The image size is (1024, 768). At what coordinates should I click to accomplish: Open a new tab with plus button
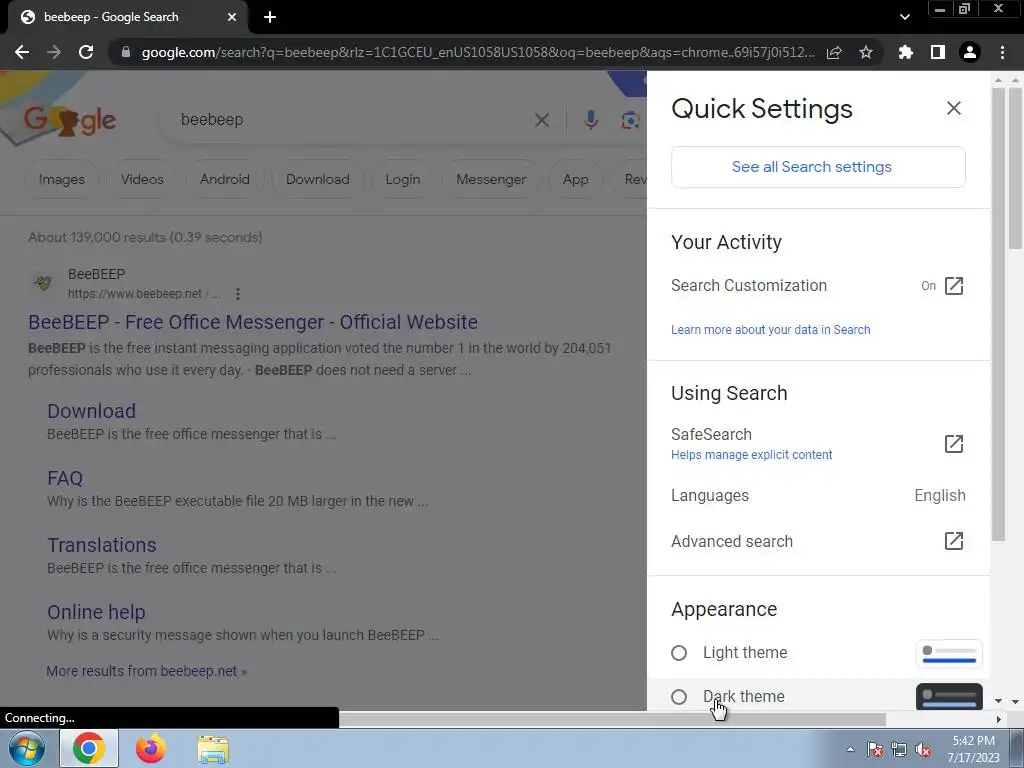tap(270, 17)
